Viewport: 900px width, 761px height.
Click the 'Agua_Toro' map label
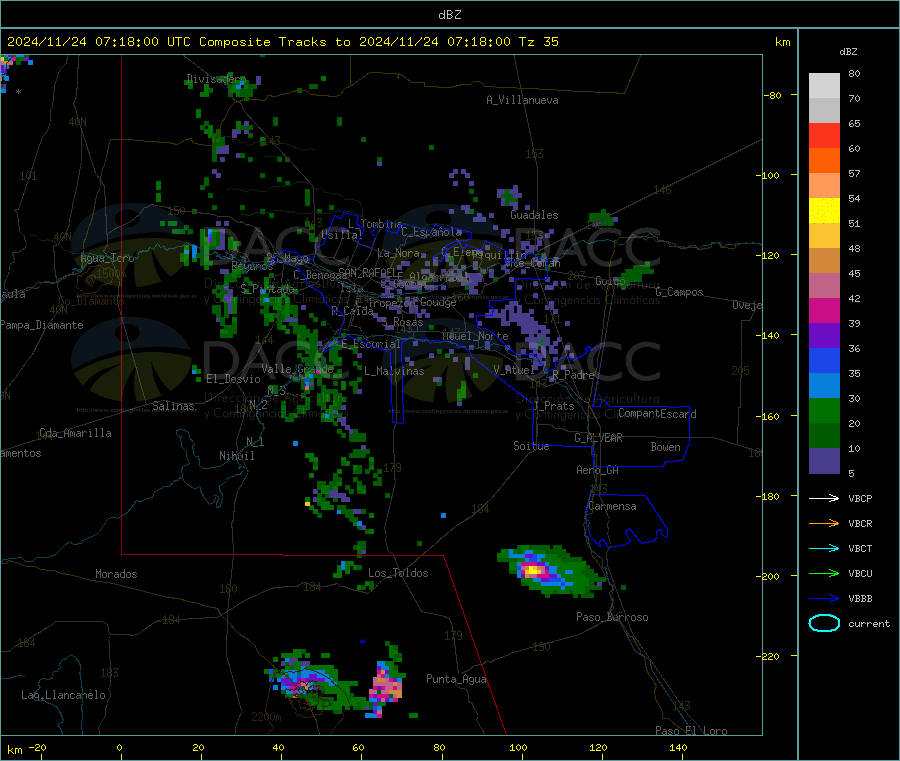[107, 258]
